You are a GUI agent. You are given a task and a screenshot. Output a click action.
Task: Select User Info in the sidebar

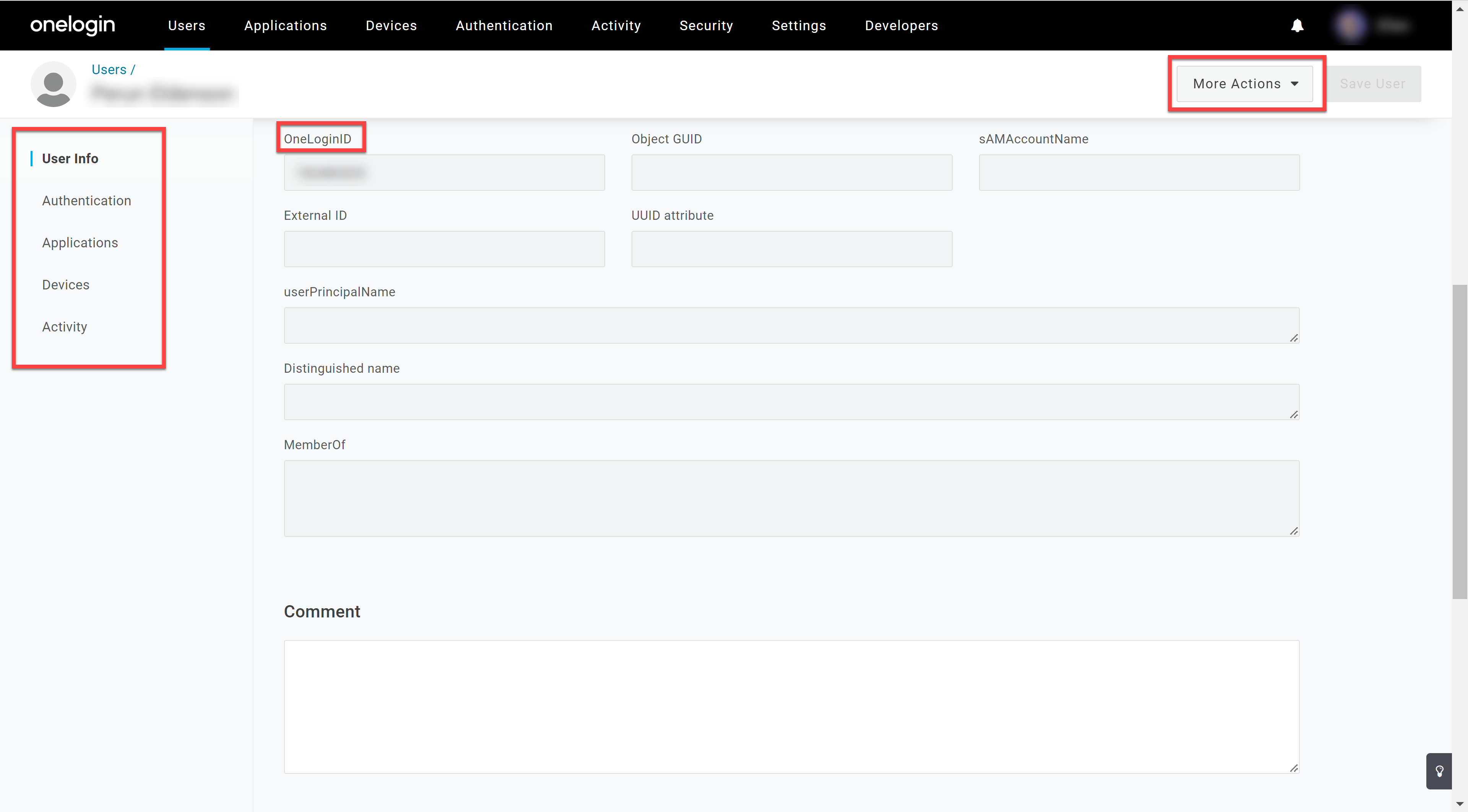(70, 158)
